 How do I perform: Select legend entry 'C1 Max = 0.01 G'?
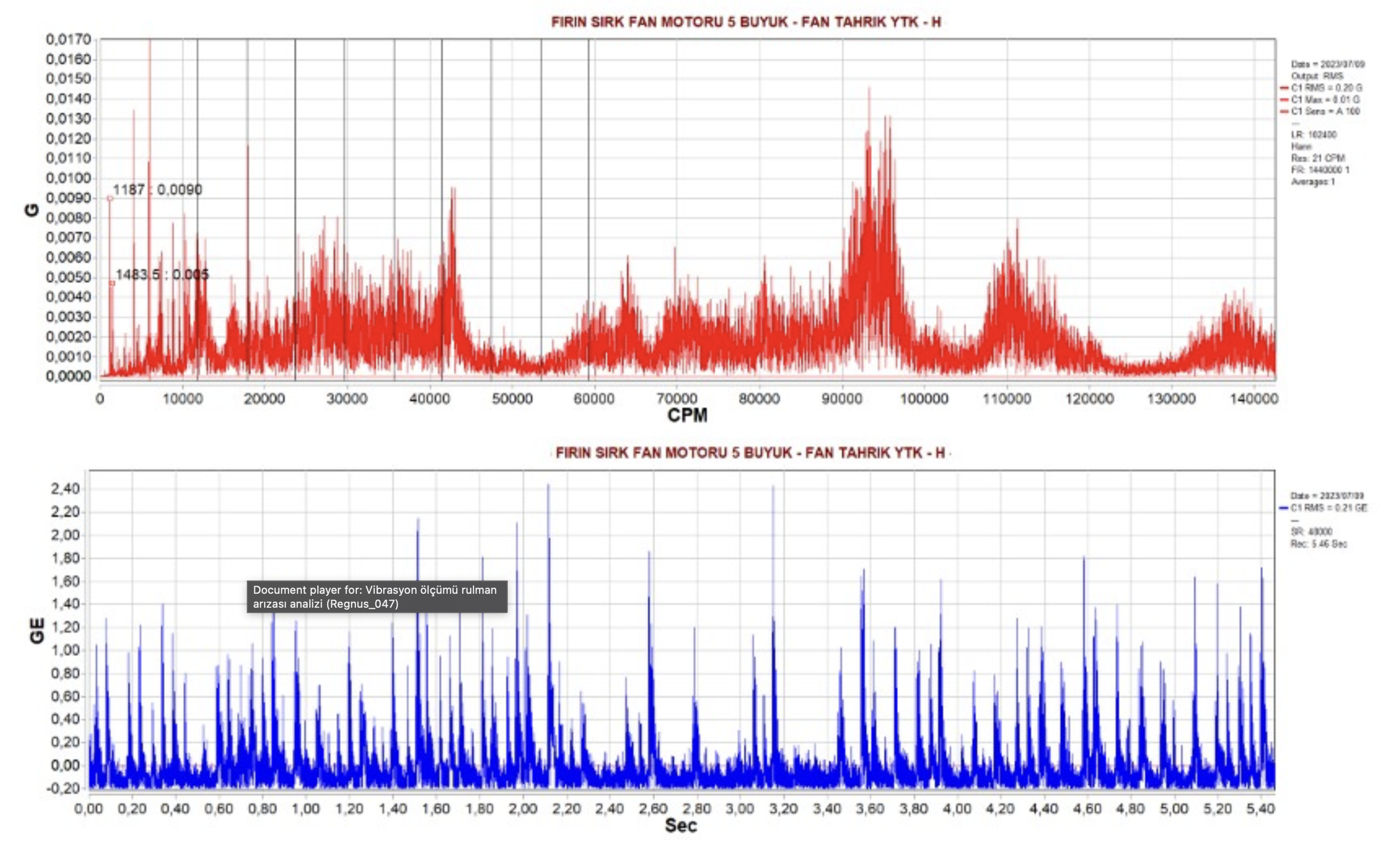pos(1326,100)
